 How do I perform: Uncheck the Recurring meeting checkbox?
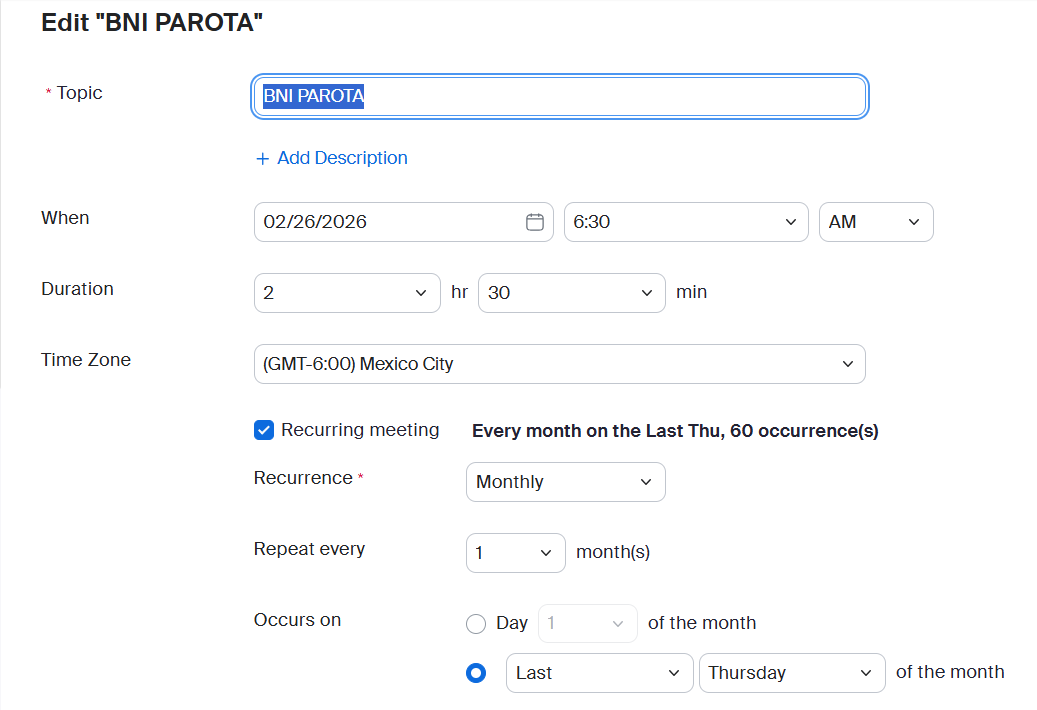point(264,430)
